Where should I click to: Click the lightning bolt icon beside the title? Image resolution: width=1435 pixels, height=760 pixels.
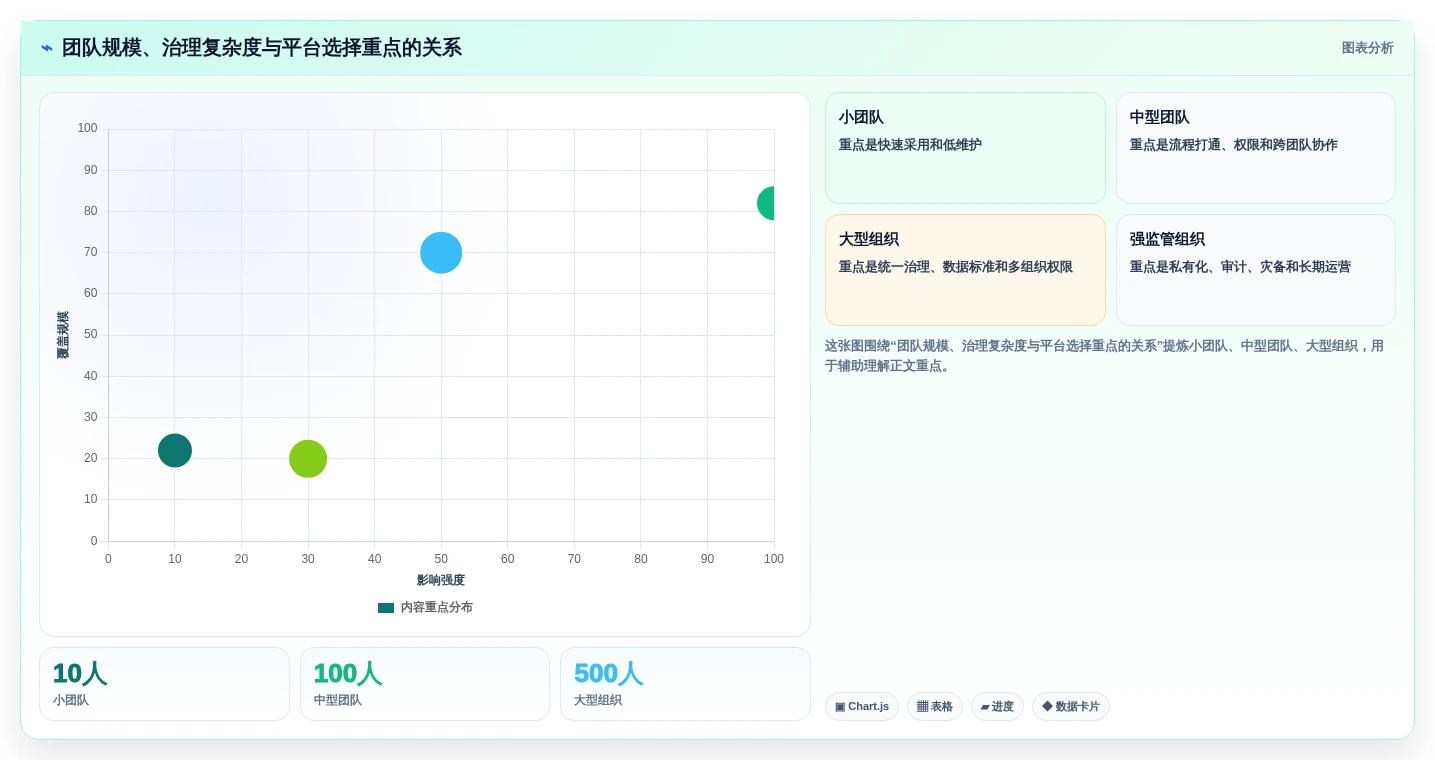pyautogui.click(x=47, y=48)
